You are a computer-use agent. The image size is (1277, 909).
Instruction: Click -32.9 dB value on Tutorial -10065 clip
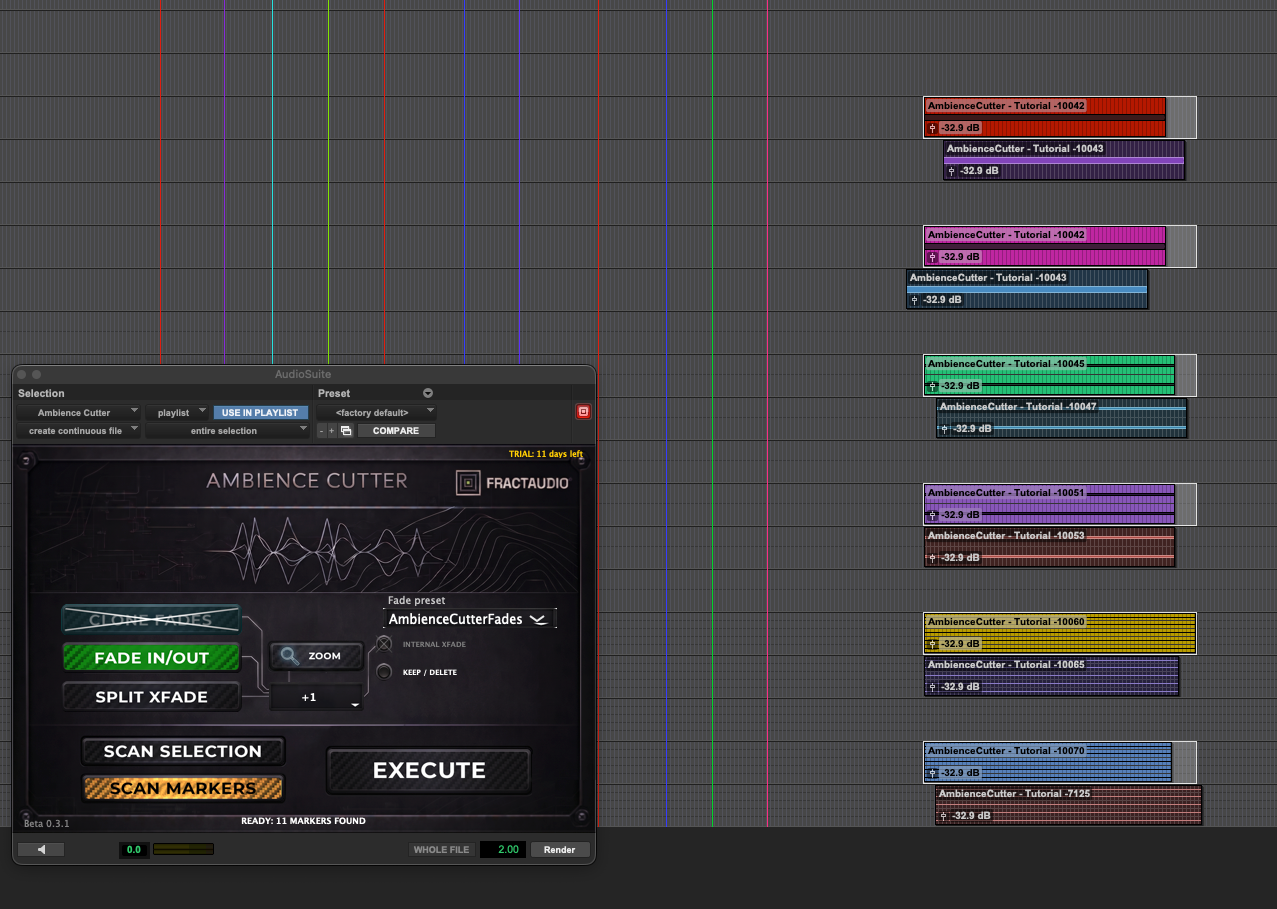pyautogui.click(x=960, y=687)
